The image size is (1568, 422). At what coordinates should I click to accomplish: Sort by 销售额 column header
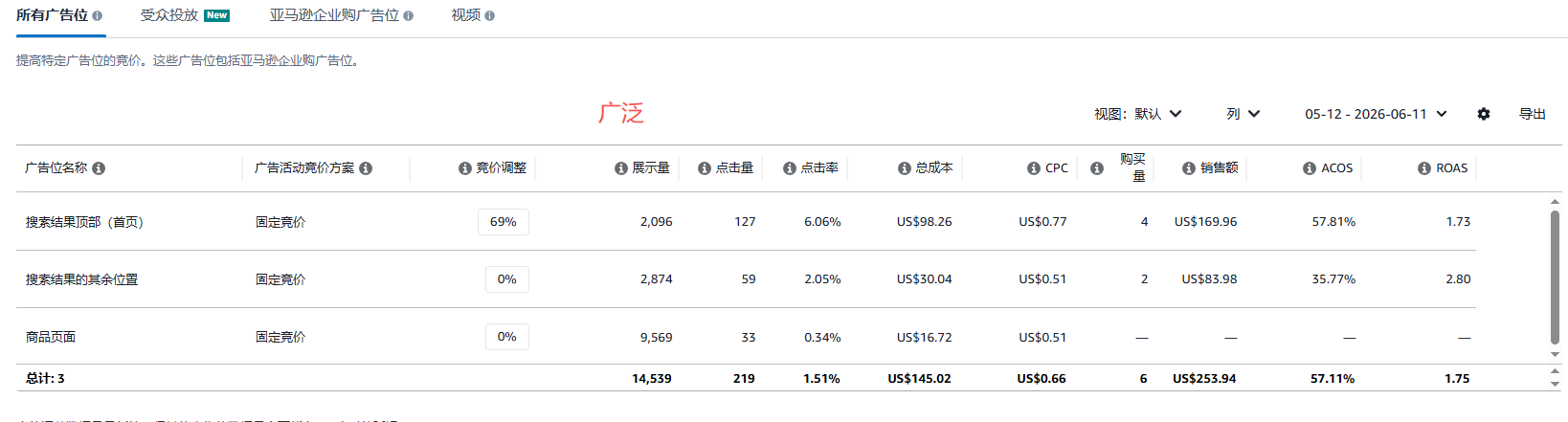pyautogui.click(x=1220, y=168)
